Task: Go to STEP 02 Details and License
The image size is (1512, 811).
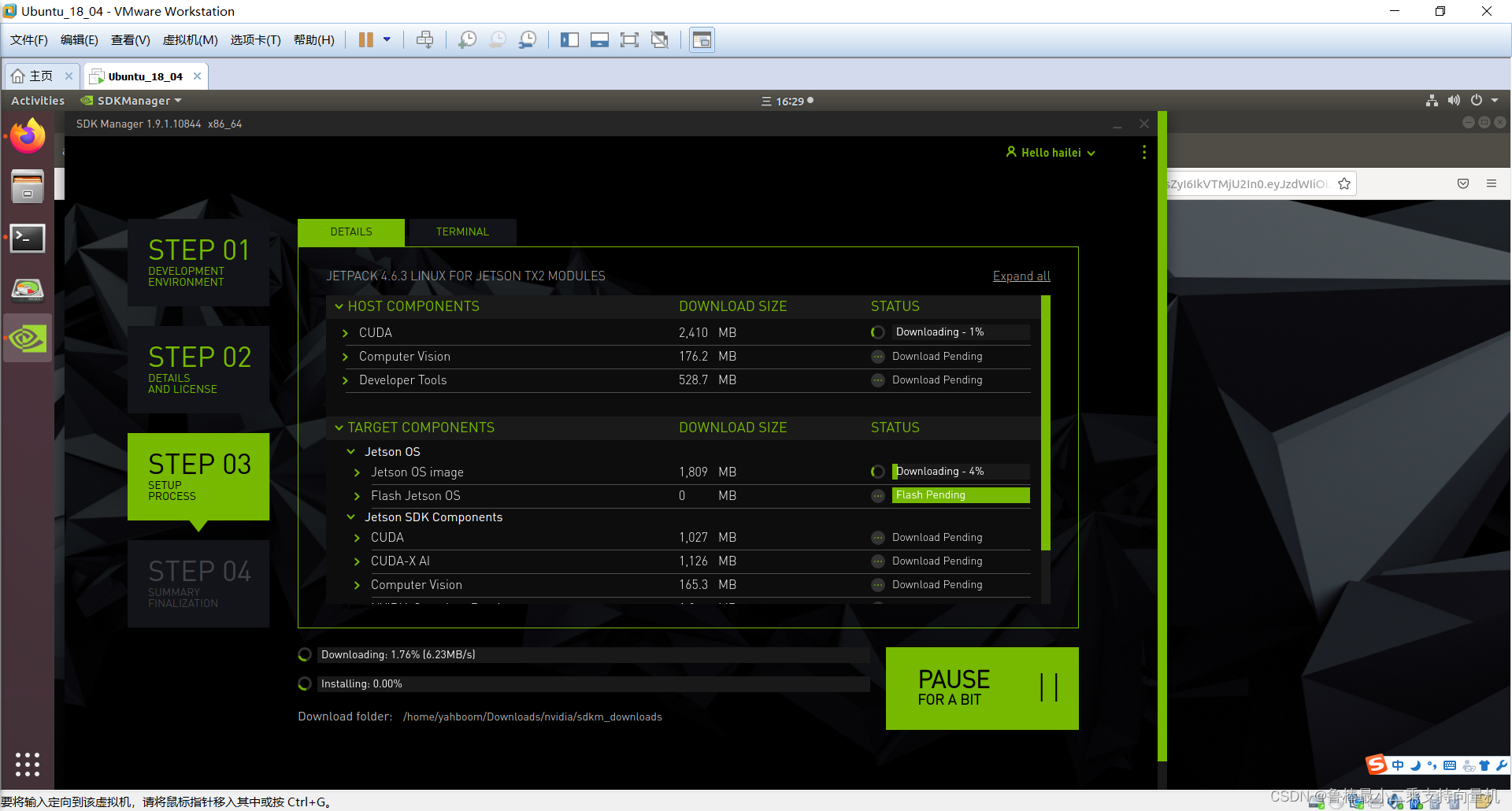Action: pyautogui.click(x=198, y=369)
